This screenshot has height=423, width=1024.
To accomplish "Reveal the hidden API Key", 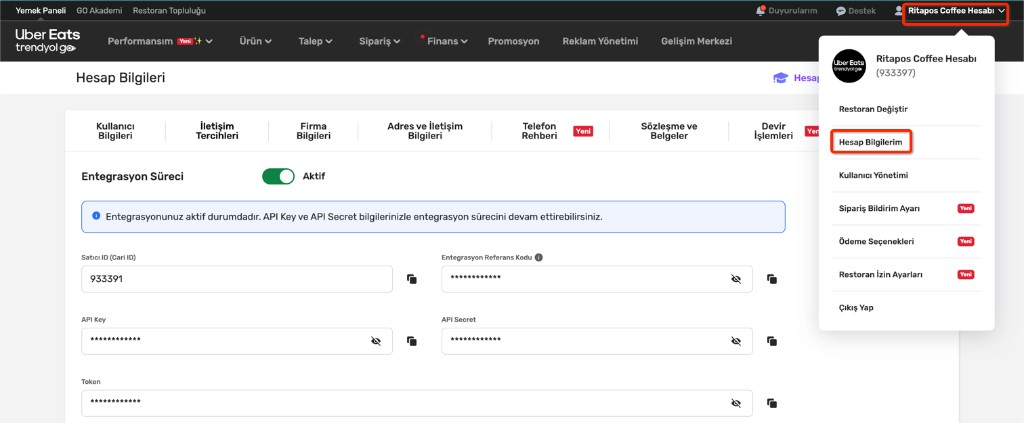I will [376, 341].
